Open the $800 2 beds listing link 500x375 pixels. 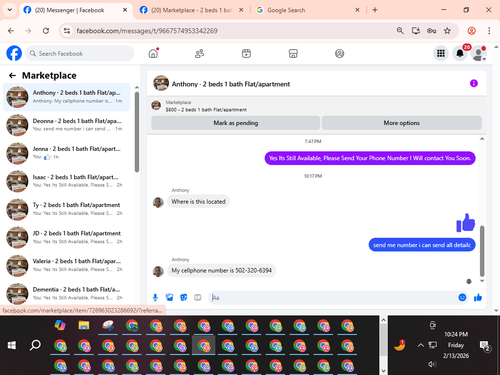[x=206, y=110]
